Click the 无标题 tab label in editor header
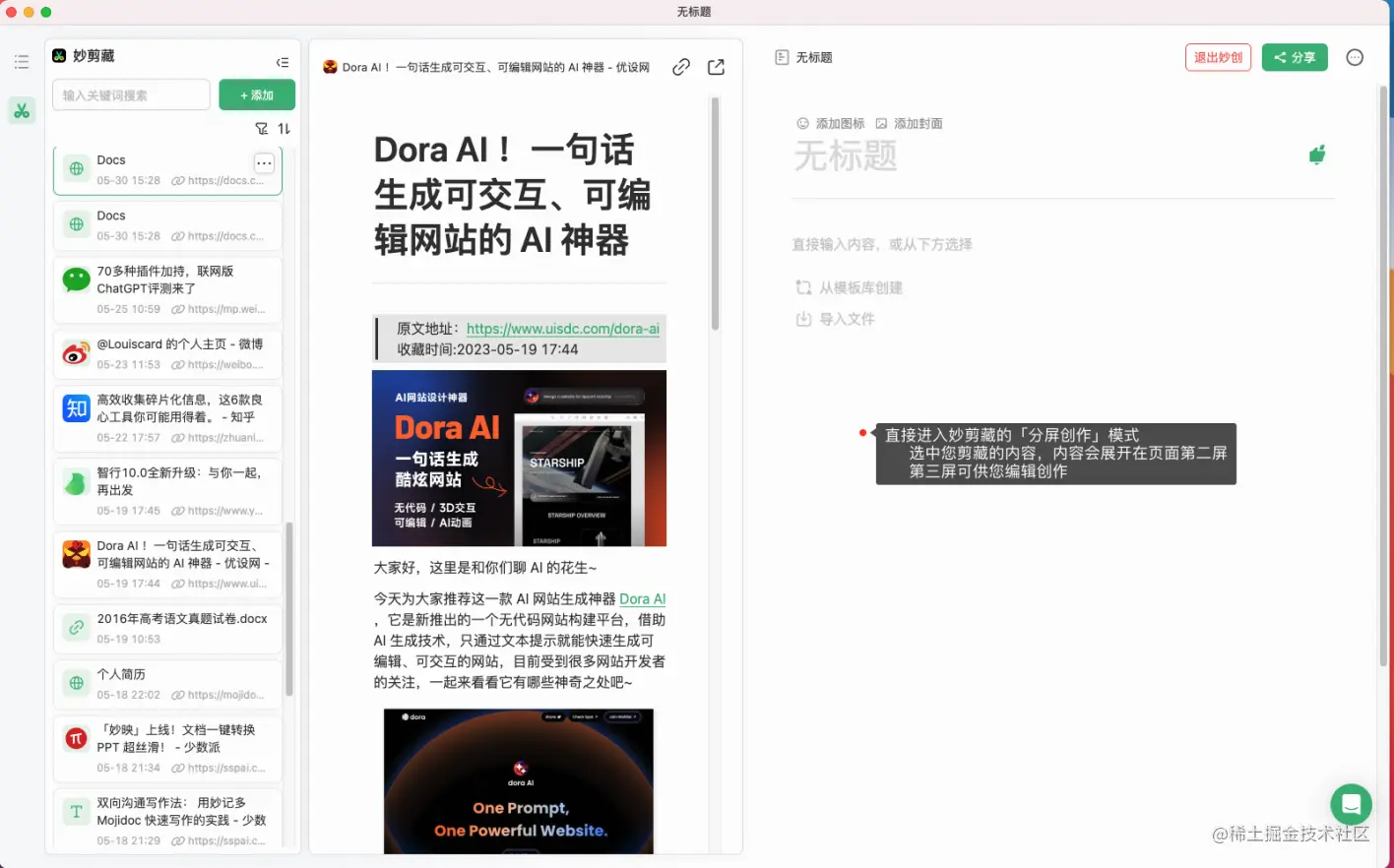 814,58
